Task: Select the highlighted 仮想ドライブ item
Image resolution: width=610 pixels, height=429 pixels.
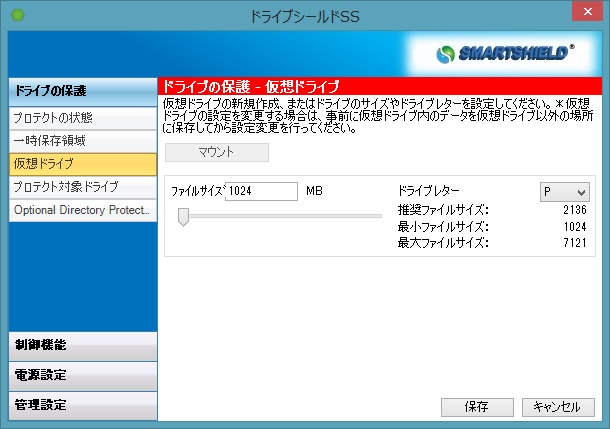Action: click(81, 164)
